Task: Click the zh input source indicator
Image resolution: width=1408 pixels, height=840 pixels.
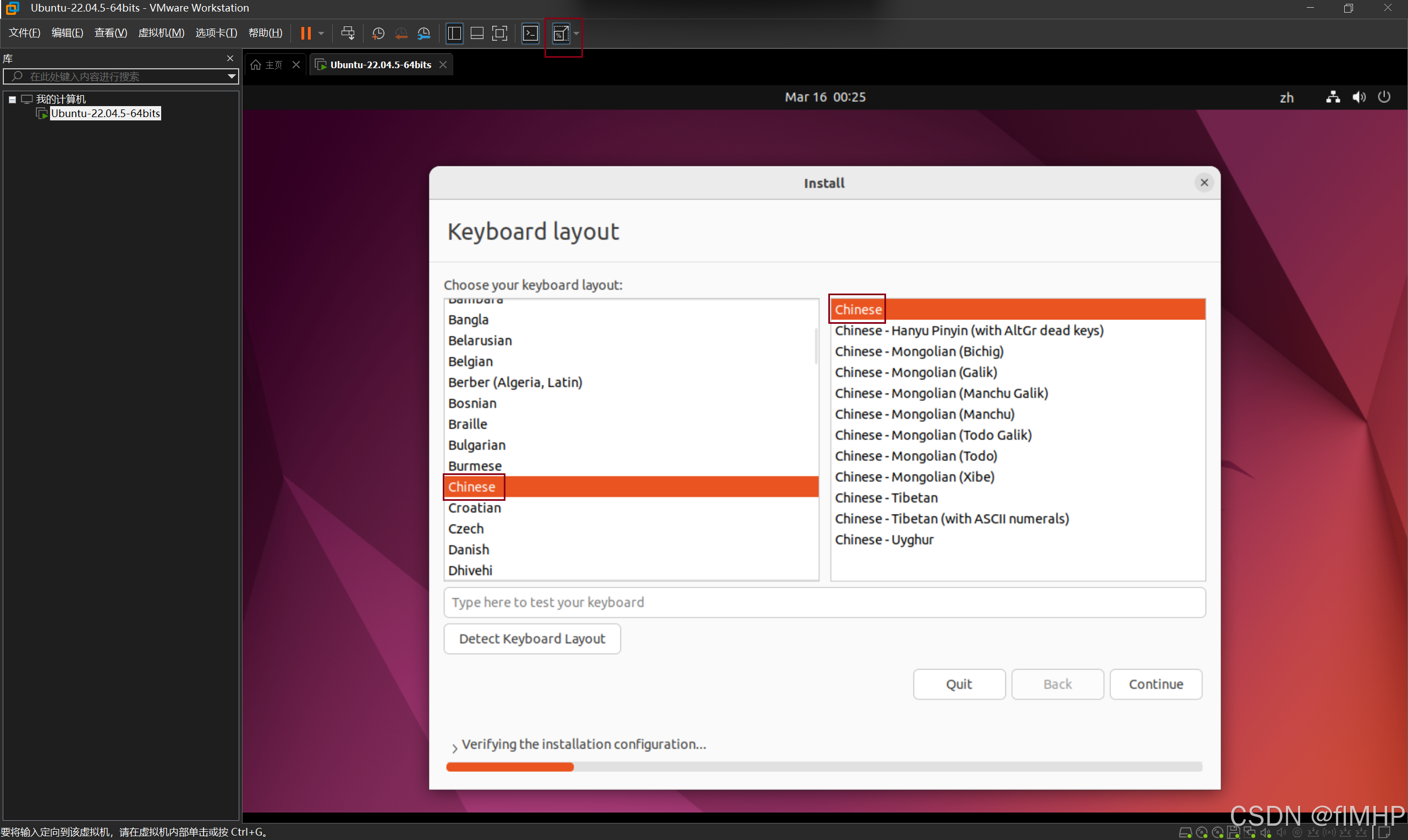Action: click(x=1286, y=97)
